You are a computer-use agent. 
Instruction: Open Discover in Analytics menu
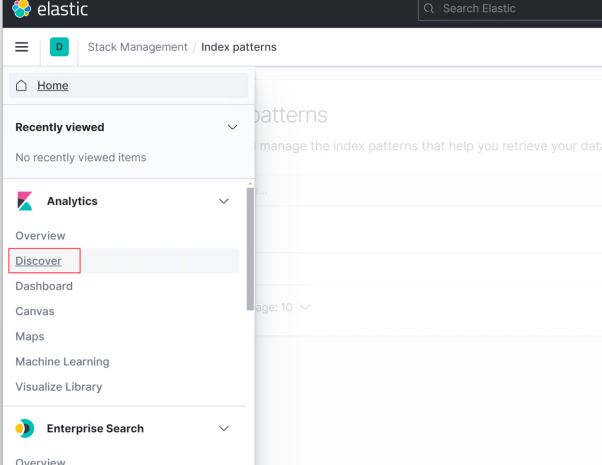[39, 261]
